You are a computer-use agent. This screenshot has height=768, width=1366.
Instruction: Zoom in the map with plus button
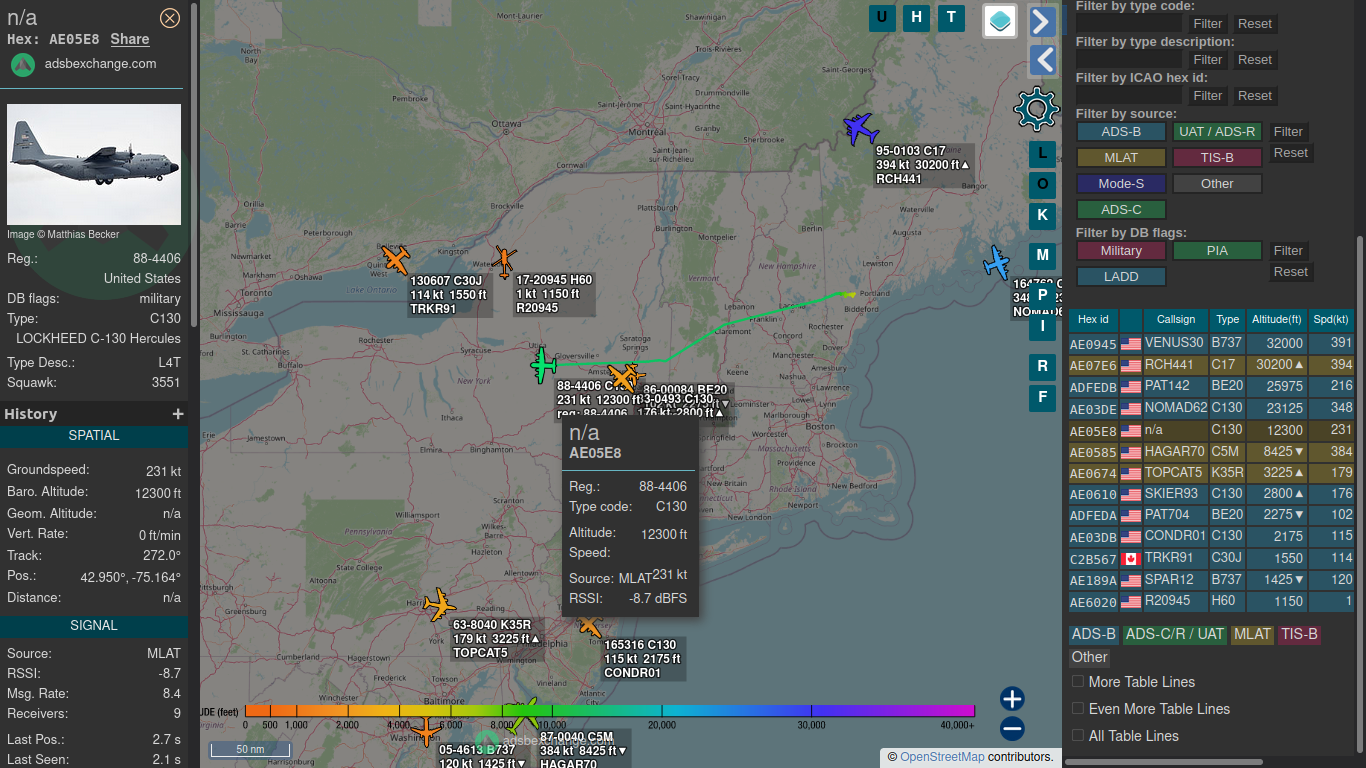point(1012,698)
